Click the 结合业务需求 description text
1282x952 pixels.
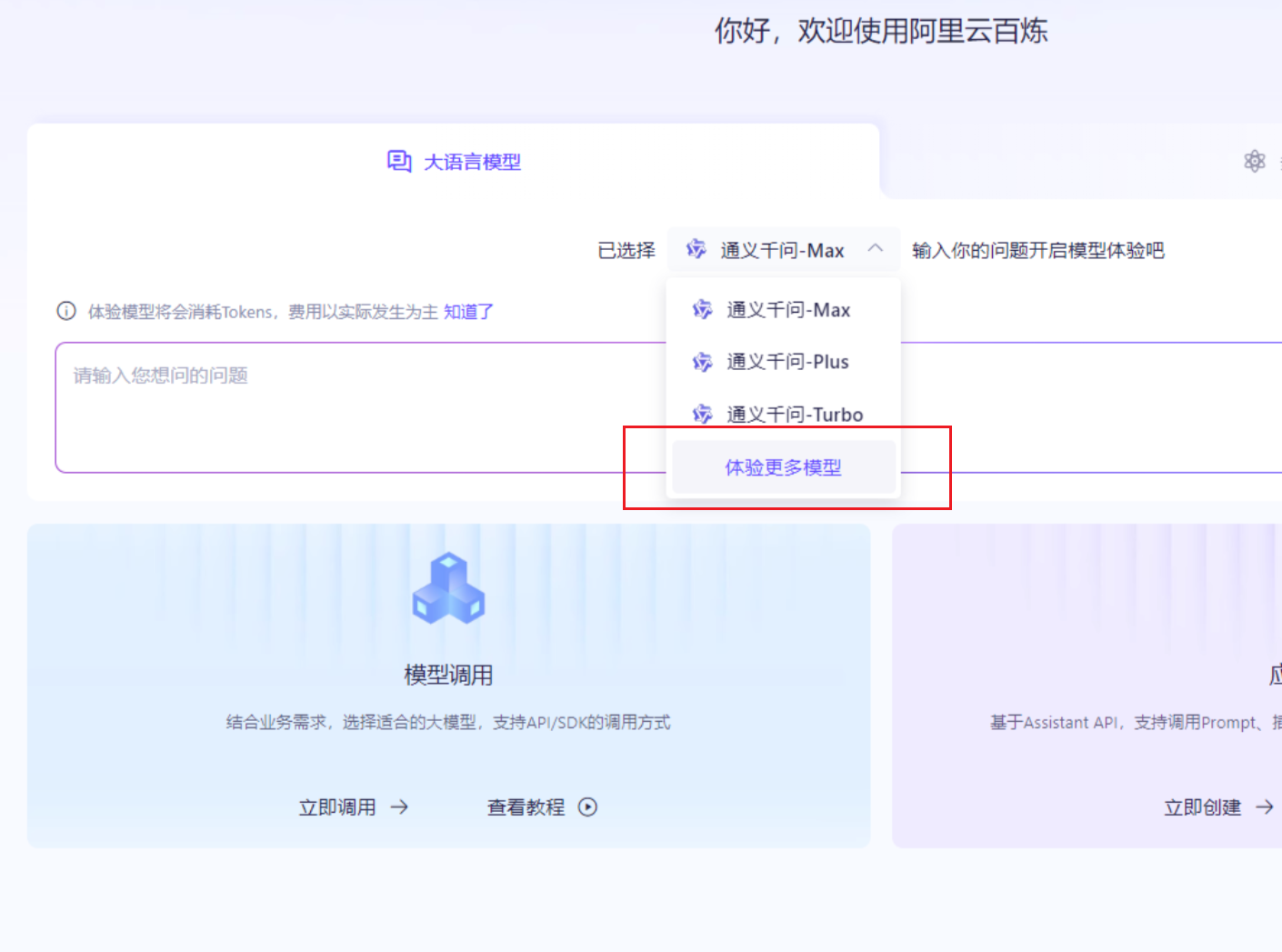448,723
